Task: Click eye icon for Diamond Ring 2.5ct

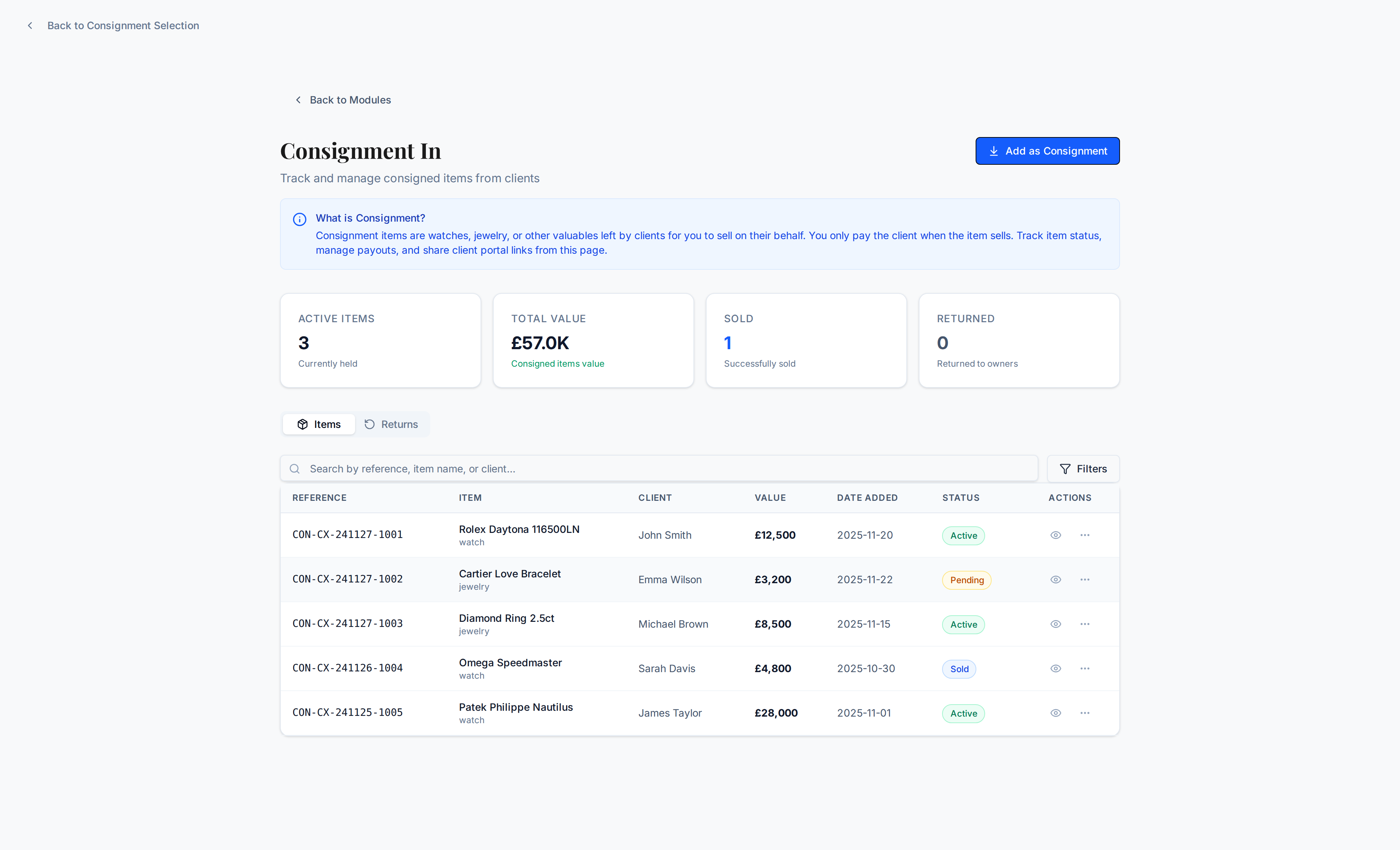Action: [x=1055, y=624]
